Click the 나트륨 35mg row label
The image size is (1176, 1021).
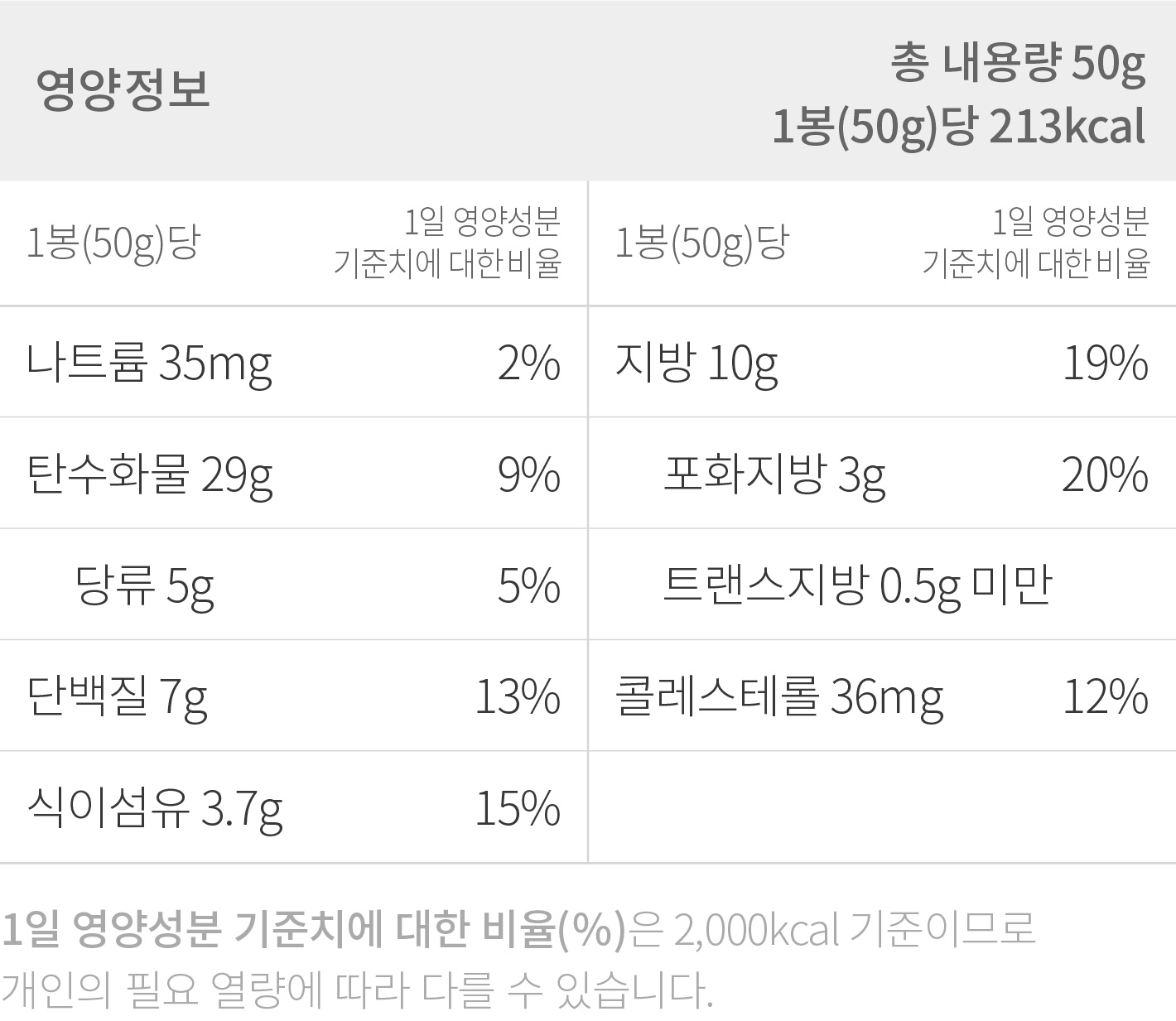[x=149, y=363]
